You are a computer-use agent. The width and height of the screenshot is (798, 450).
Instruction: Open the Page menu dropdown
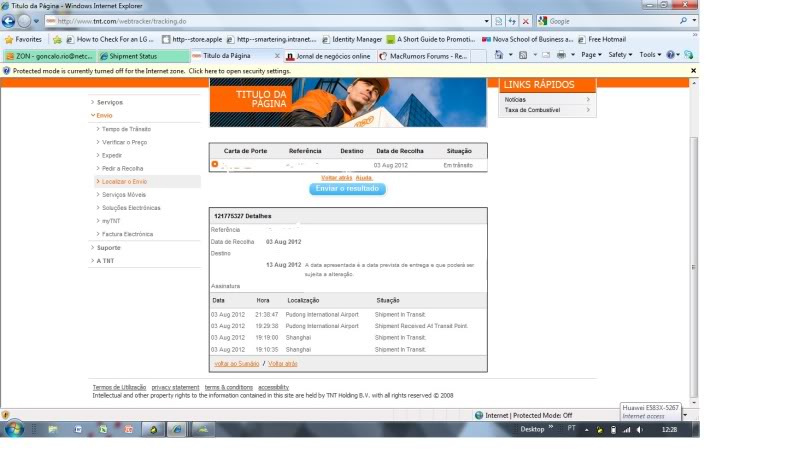591,55
